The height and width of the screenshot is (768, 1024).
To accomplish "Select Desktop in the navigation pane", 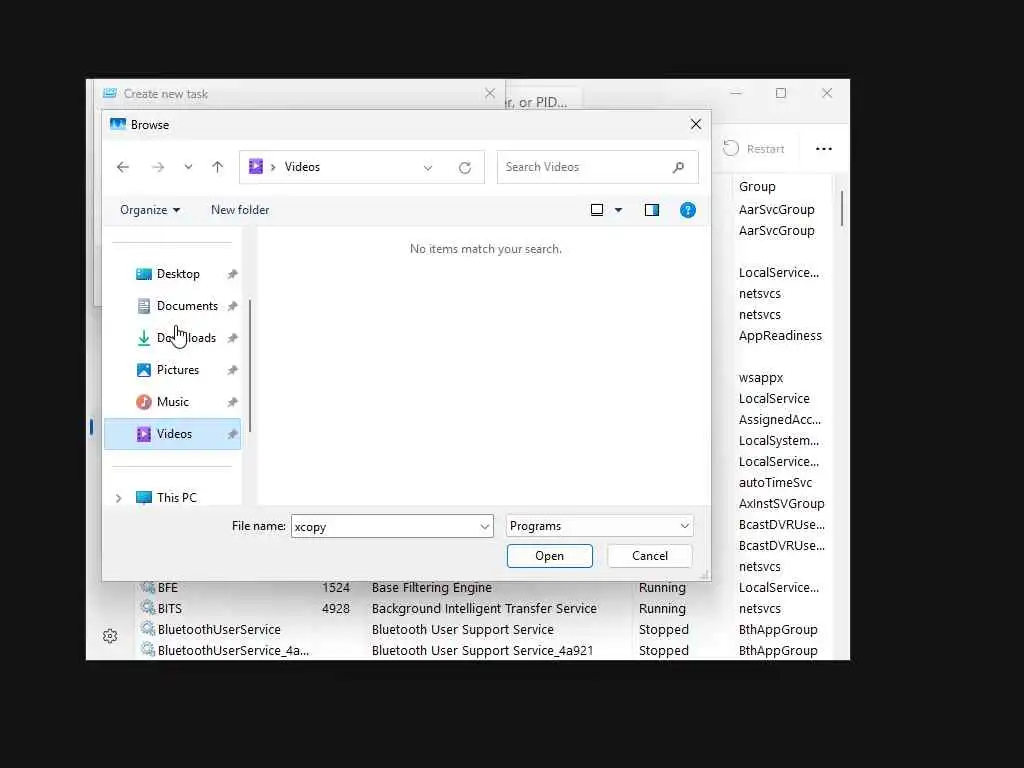I will [174, 274].
